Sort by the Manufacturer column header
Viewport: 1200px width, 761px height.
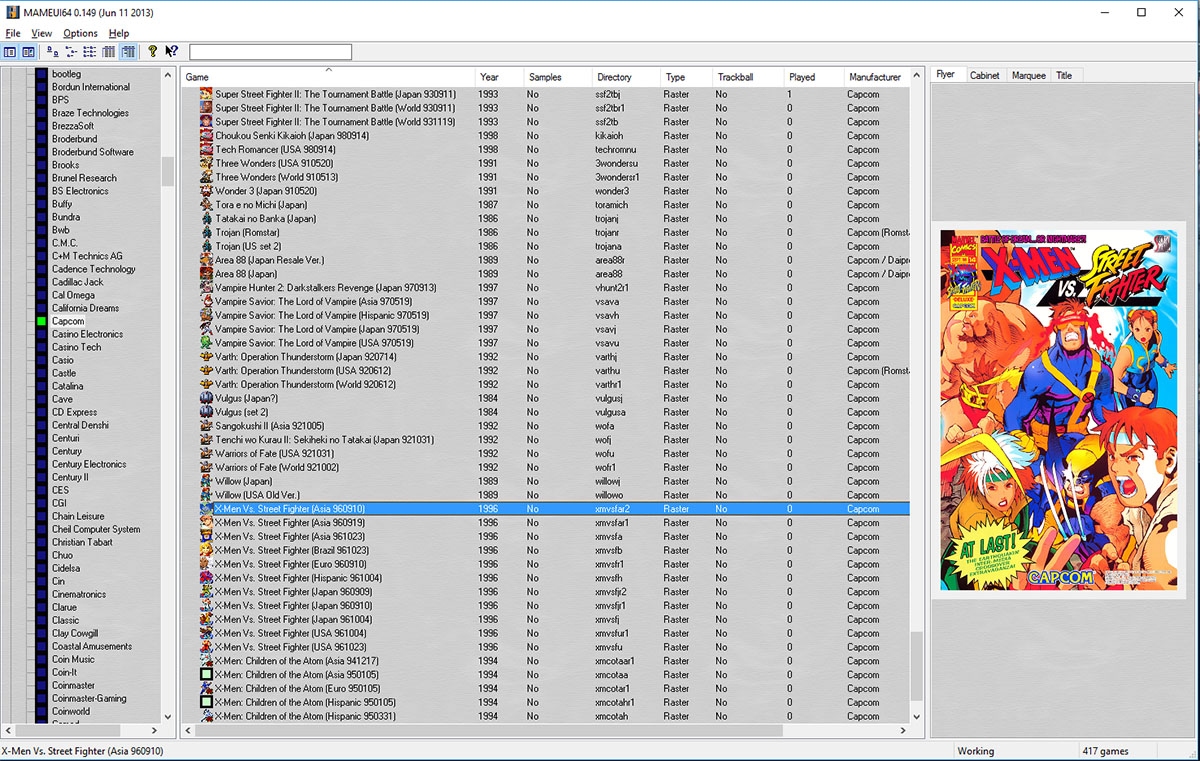coord(877,77)
